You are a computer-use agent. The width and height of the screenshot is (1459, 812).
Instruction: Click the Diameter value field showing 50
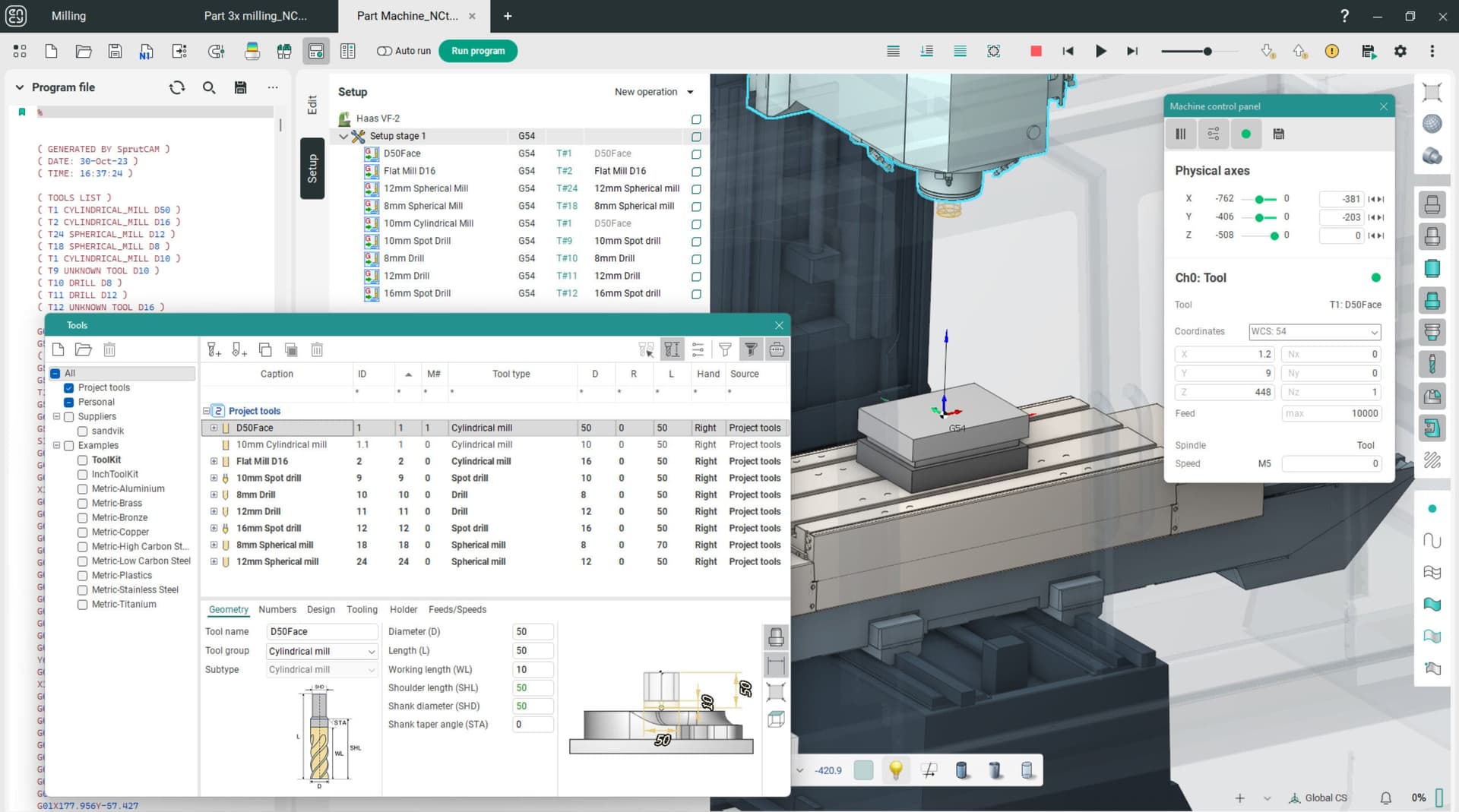coord(532,631)
